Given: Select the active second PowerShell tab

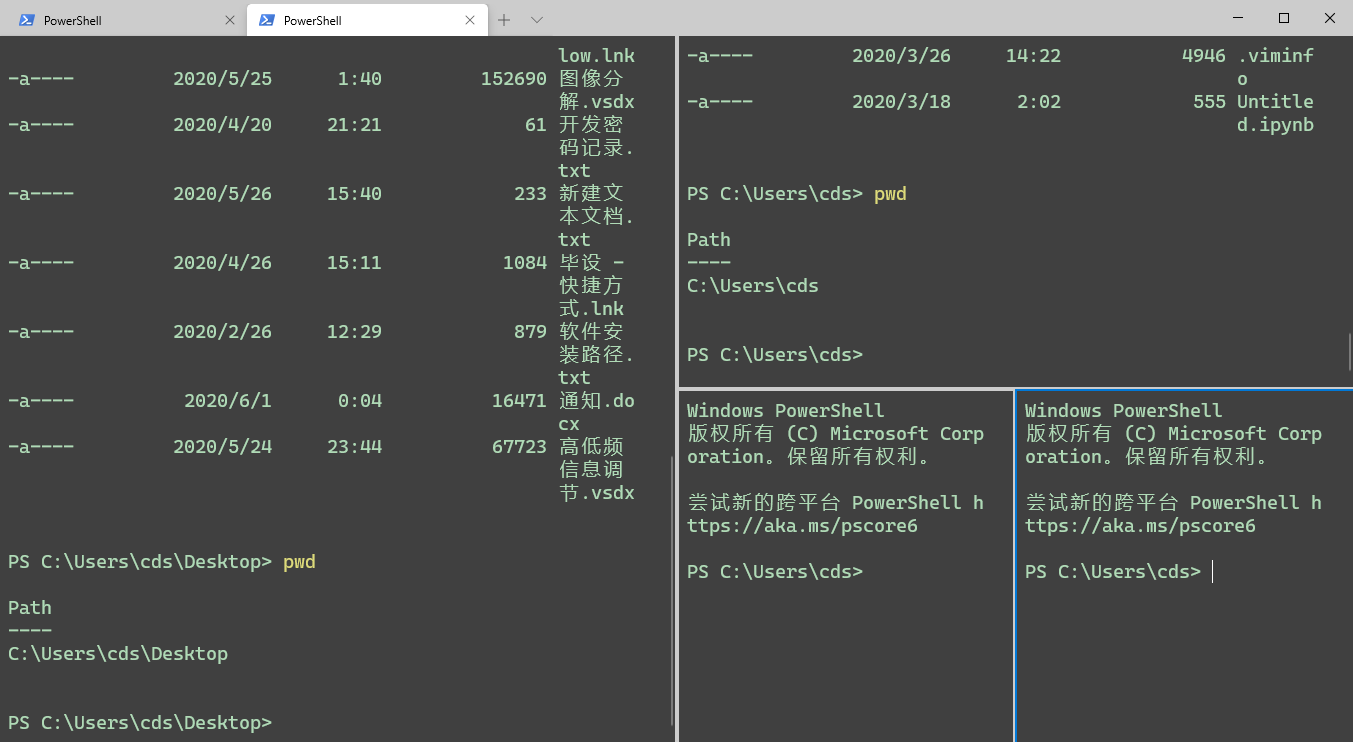Looking at the screenshot, I should [x=367, y=20].
